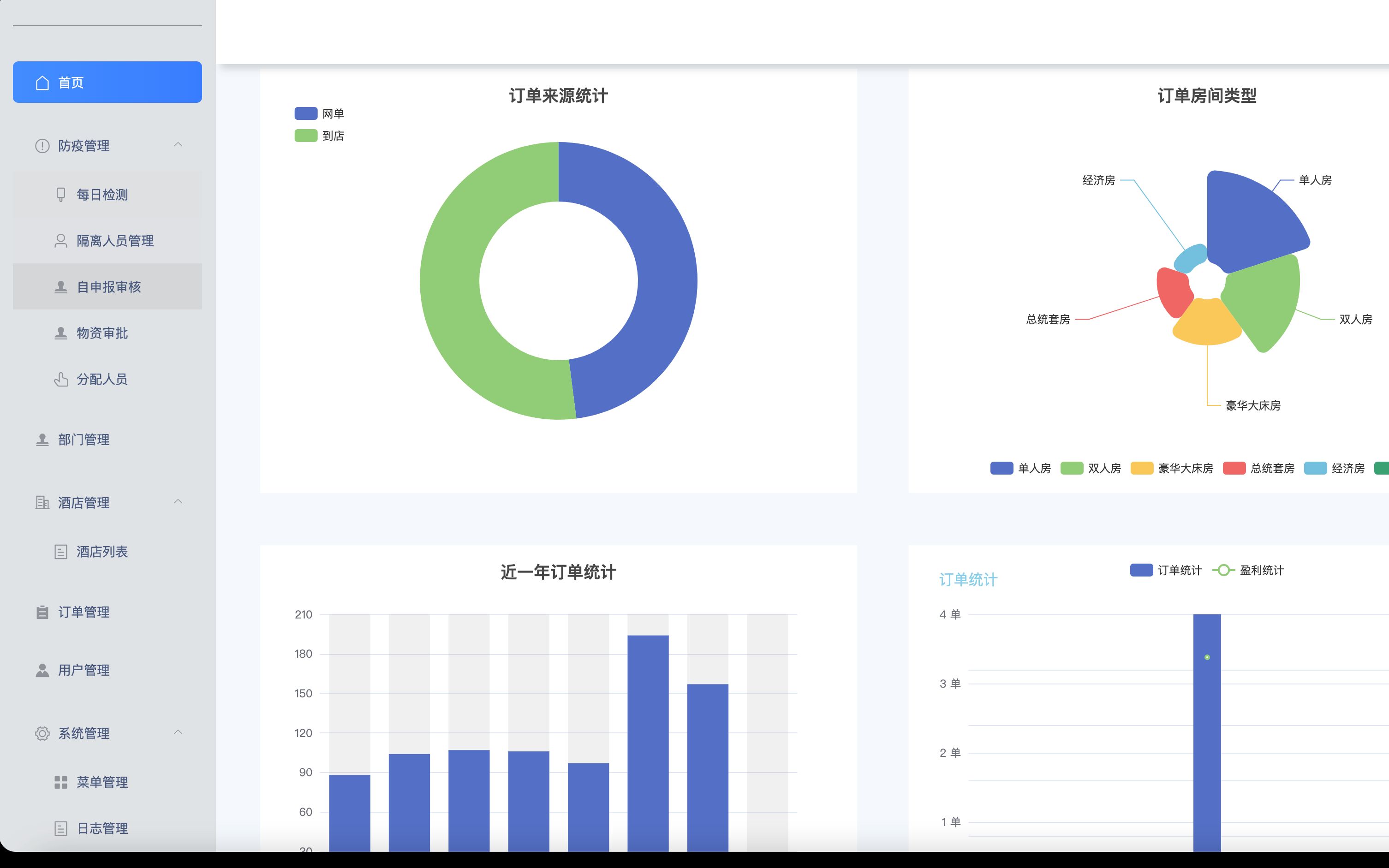This screenshot has height=868, width=1389.
Task: Click the 单人房 slice label text
Action: click(x=1315, y=180)
